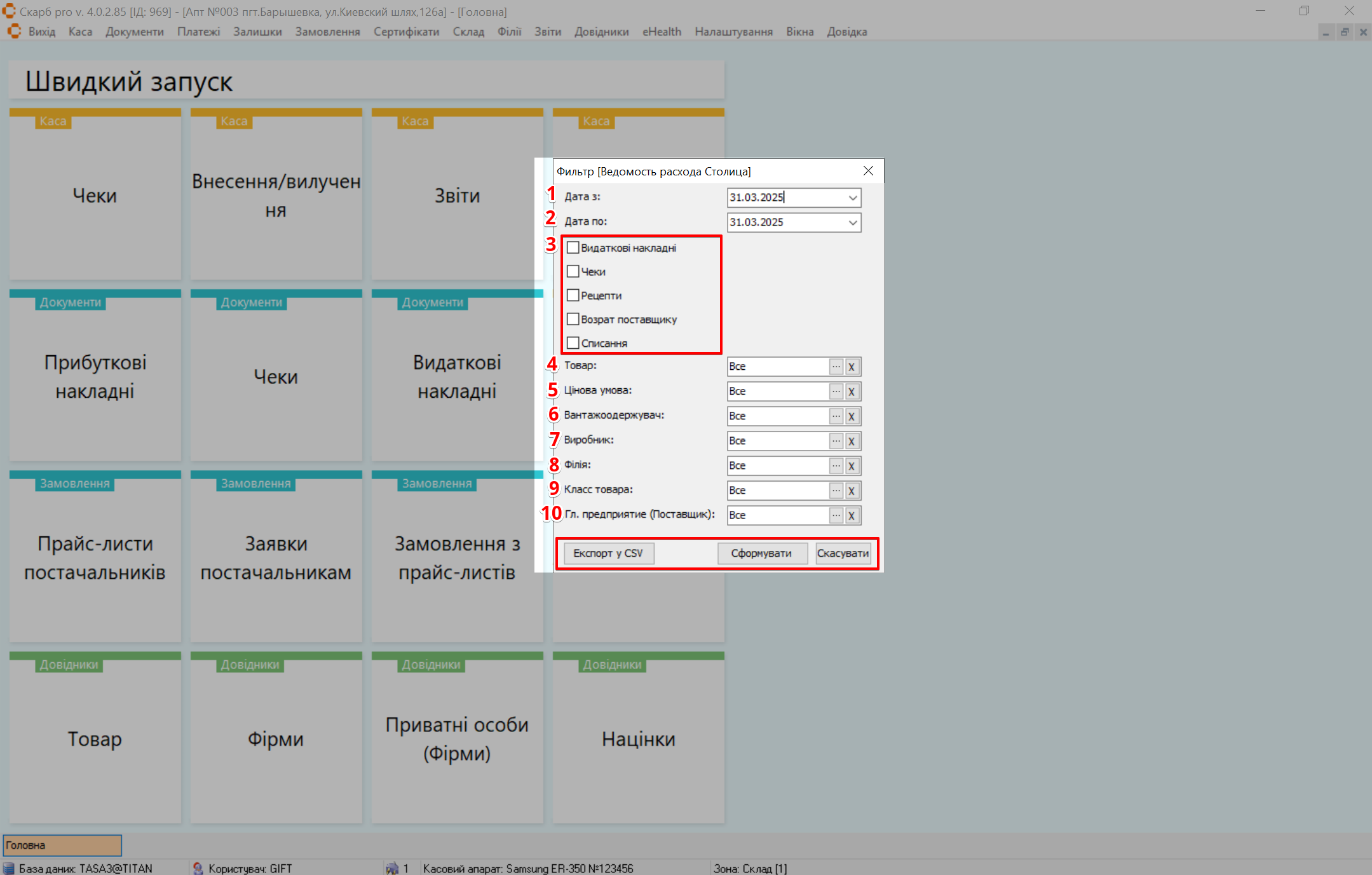1372x875 pixels.
Task: Clear Виробник field with X
Action: [x=852, y=441]
